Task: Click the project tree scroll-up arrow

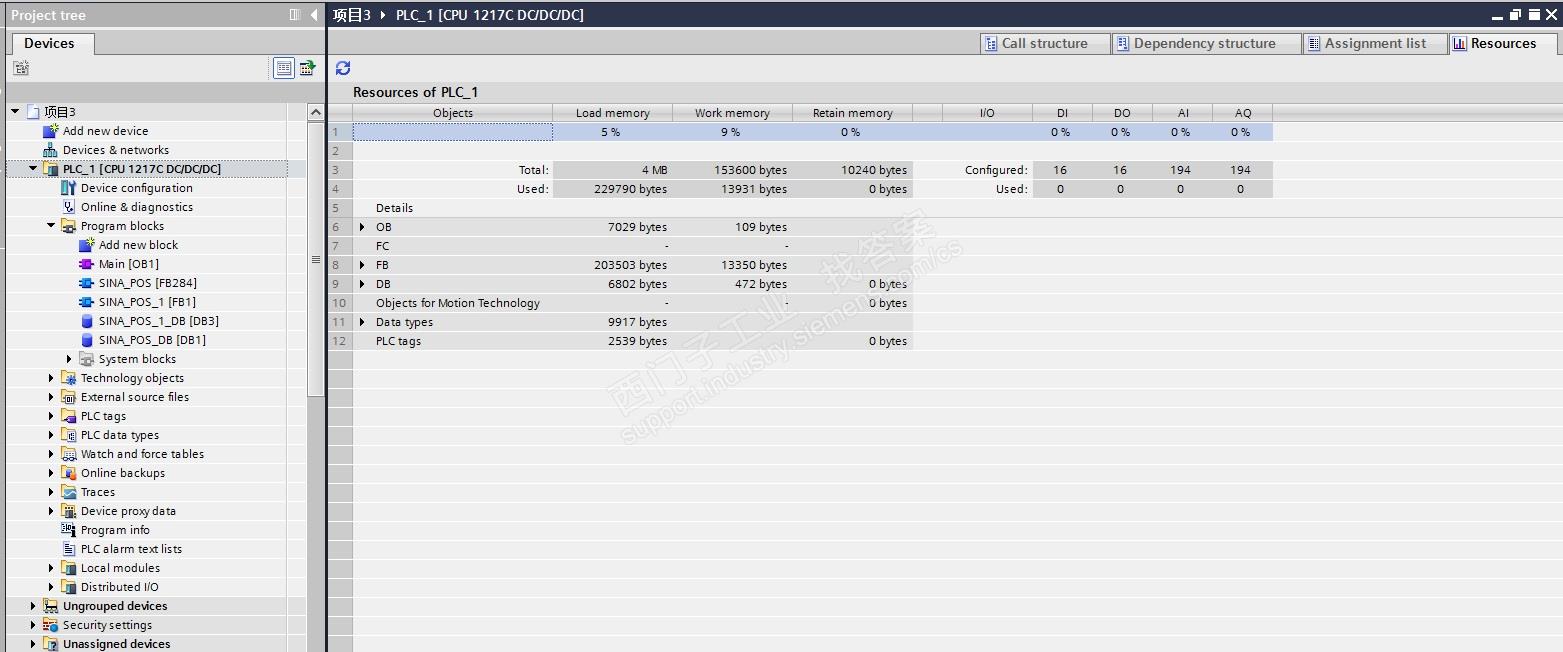Action: point(316,112)
